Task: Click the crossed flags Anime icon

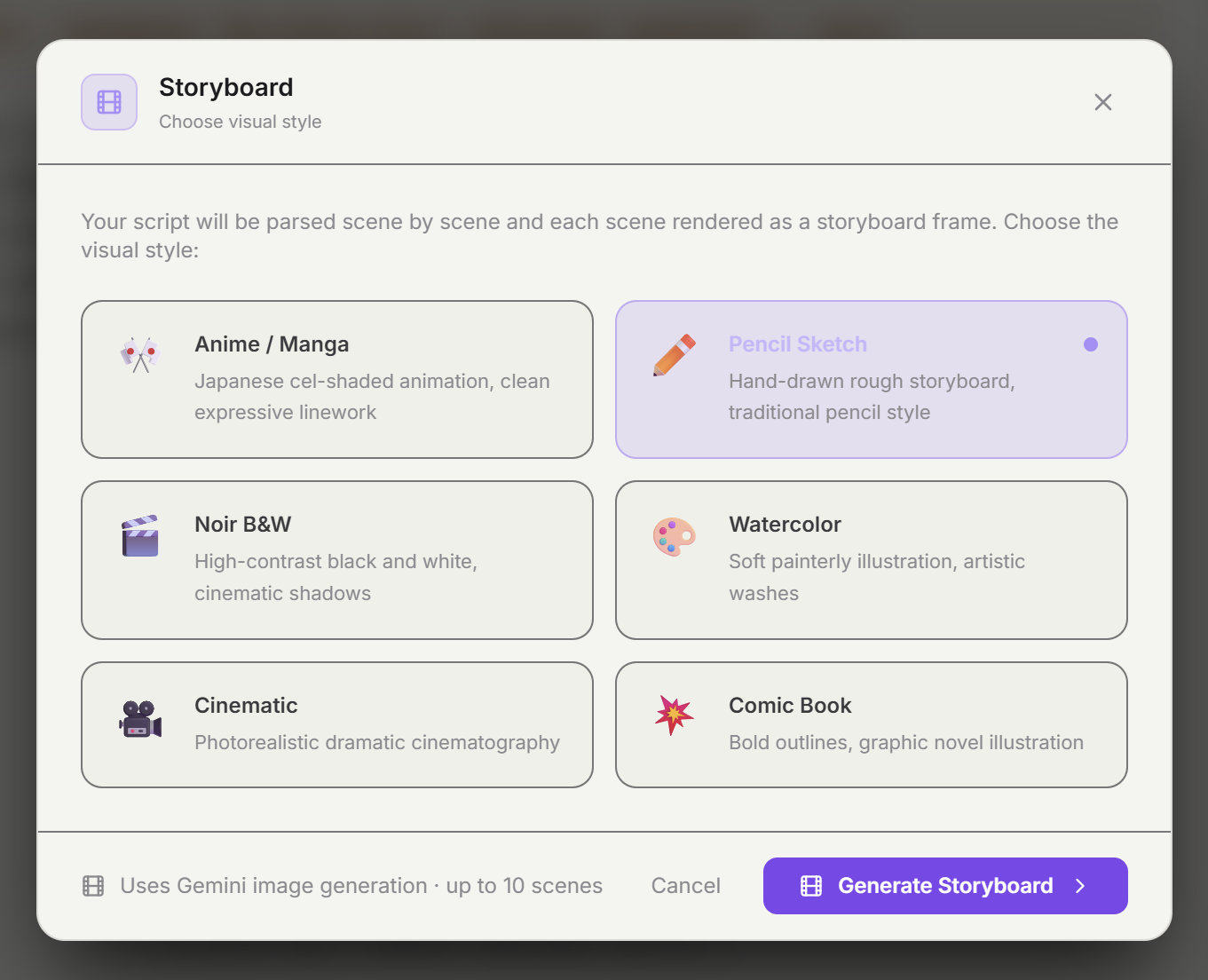Action: pos(140,354)
